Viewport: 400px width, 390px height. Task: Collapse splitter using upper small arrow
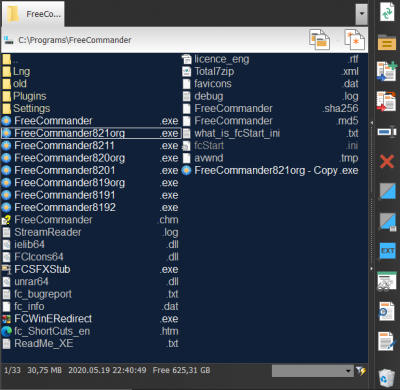click(372, 123)
